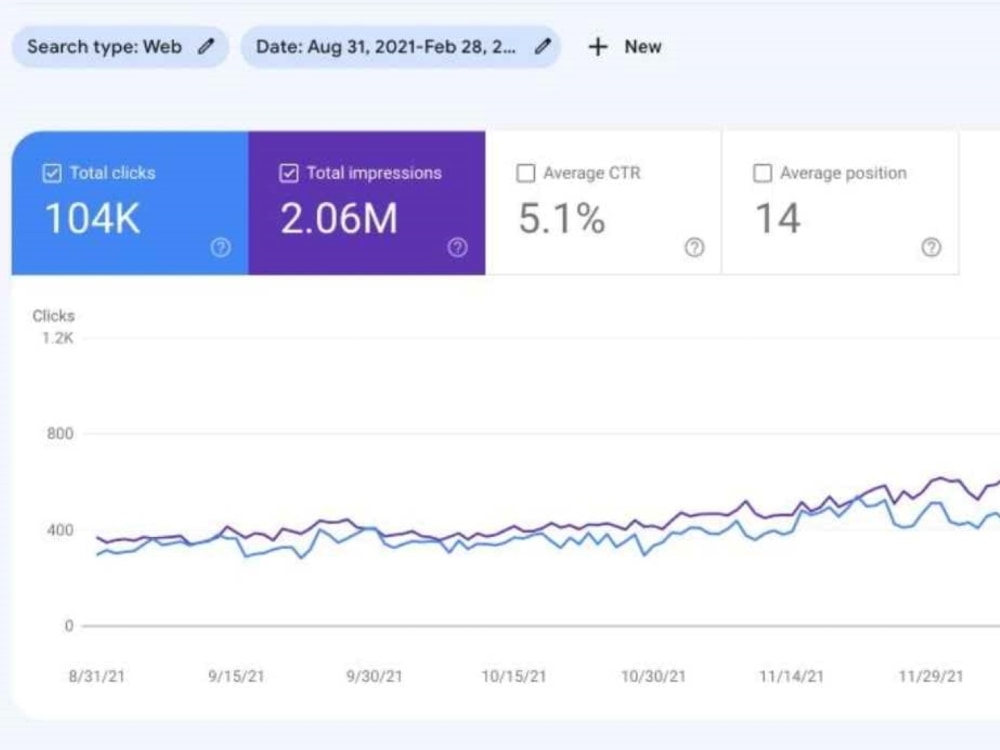Click the plus icon next to New
The image size is (1000, 750).
598,46
